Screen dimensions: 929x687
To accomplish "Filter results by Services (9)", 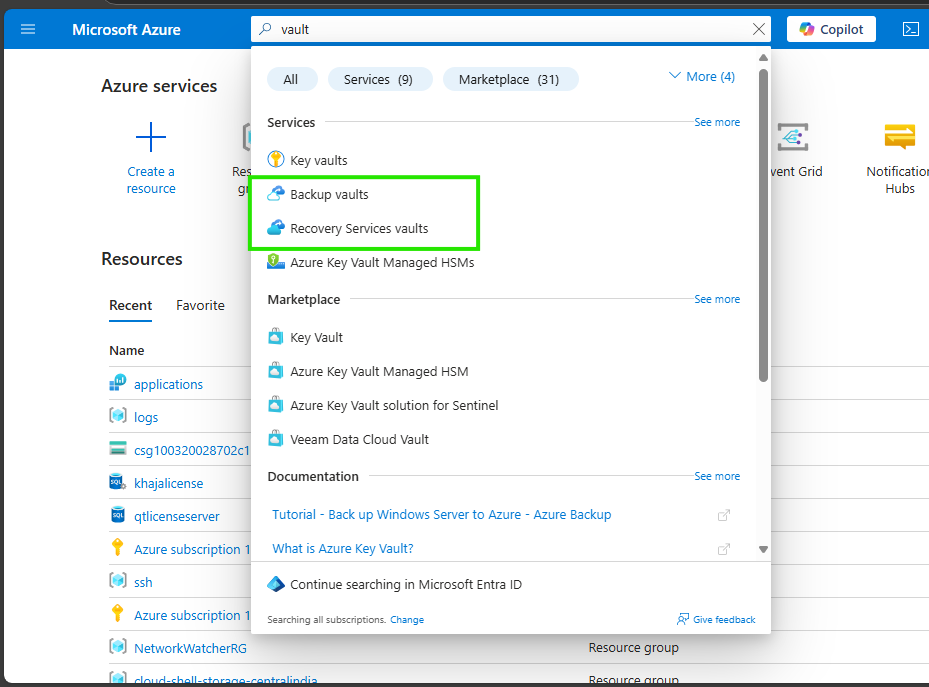I will coord(379,79).
